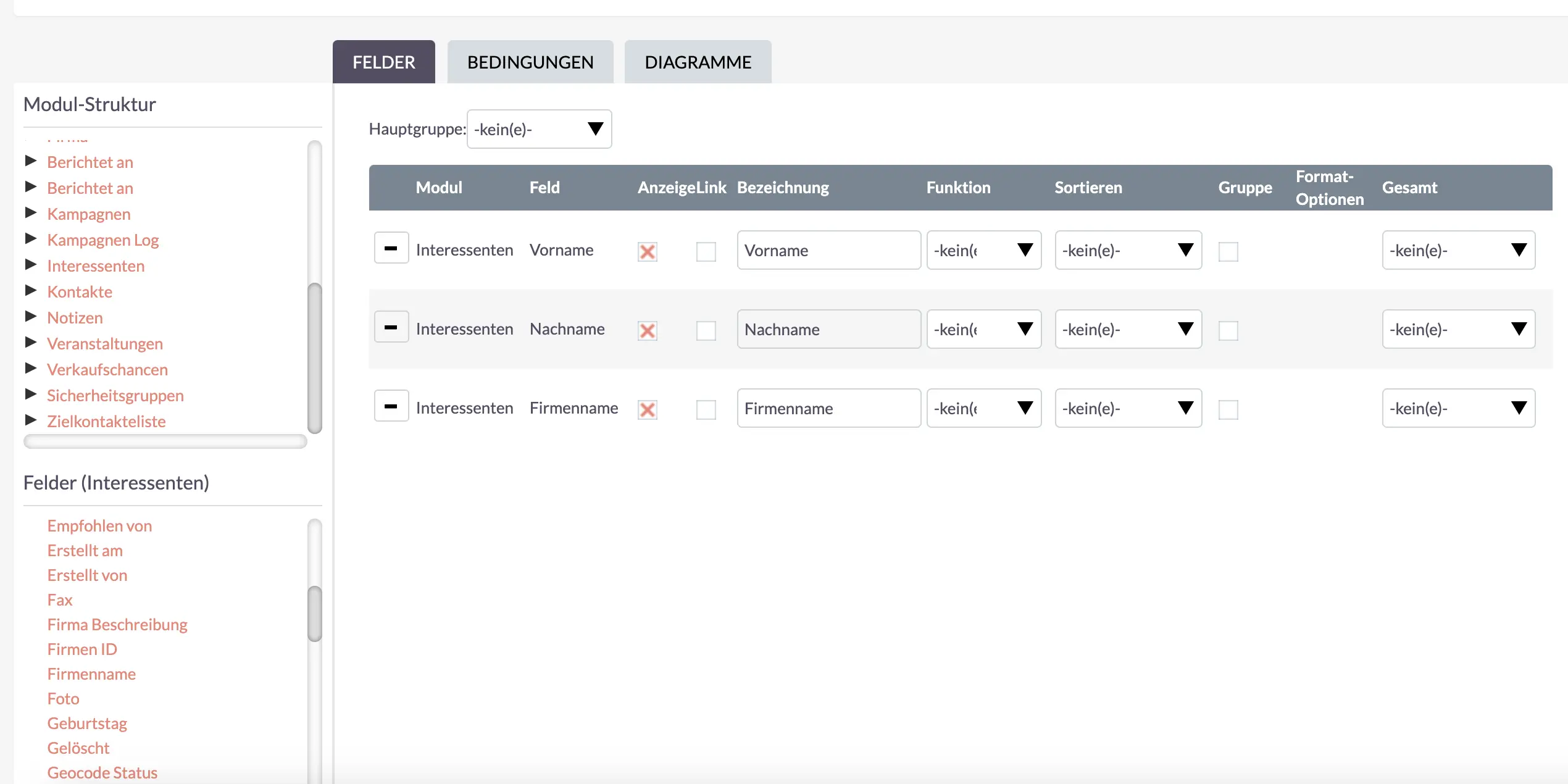Image resolution: width=1568 pixels, height=784 pixels.
Task: Switch to the BEDINGUNGEN tab
Action: (x=530, y=61)
